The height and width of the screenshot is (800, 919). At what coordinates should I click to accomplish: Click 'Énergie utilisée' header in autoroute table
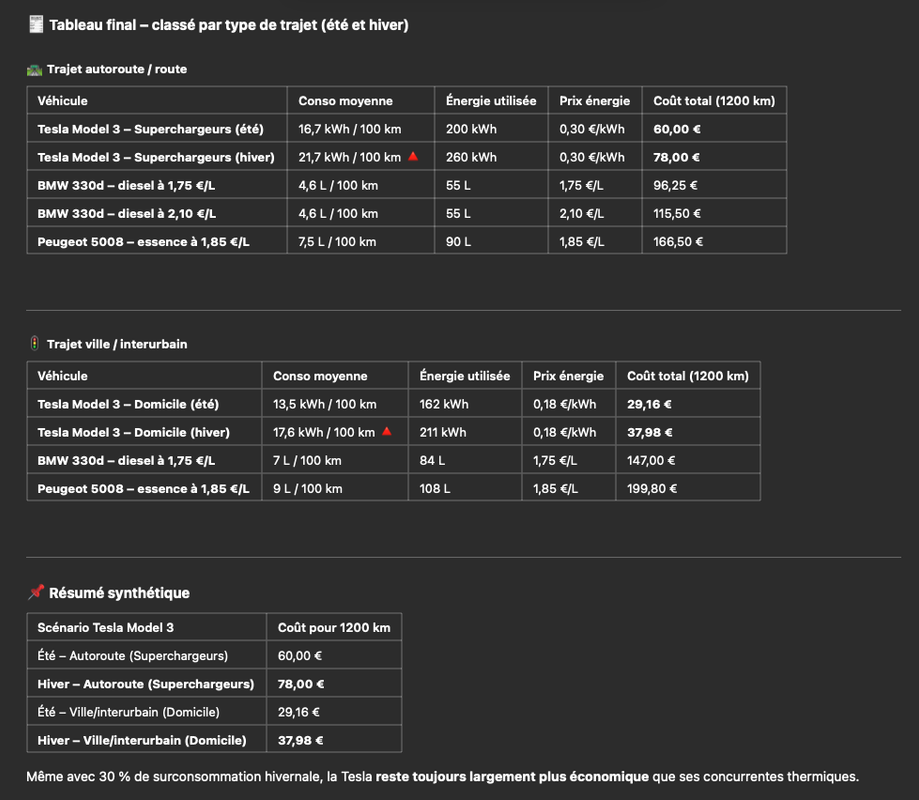coord(491,101)
